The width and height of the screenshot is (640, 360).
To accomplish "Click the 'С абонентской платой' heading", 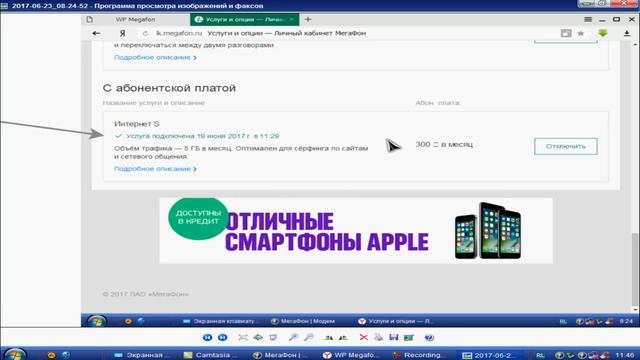I will click(169, 88).
